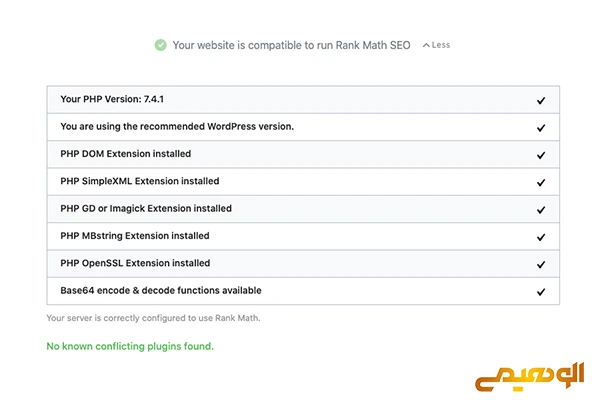Viewport: 600px width, 400px height.
Task: Click the compatible to run Rank Math heading
Action: (291, 45)
